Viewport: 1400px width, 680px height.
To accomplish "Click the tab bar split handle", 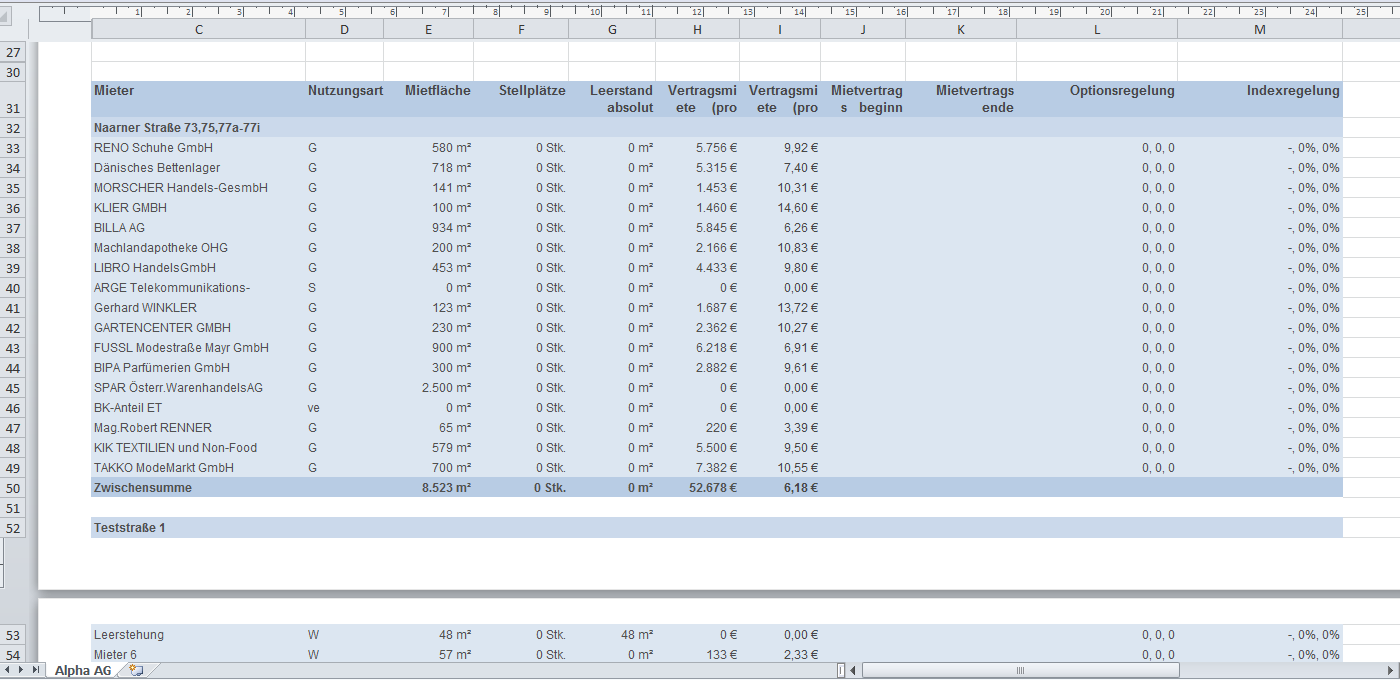I will pyautogui.click(x=841, y=670).
